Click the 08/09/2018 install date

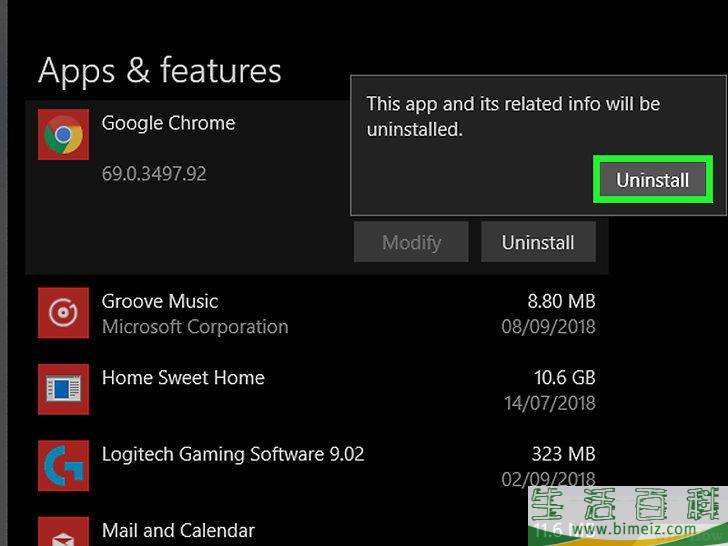(548, 327)
